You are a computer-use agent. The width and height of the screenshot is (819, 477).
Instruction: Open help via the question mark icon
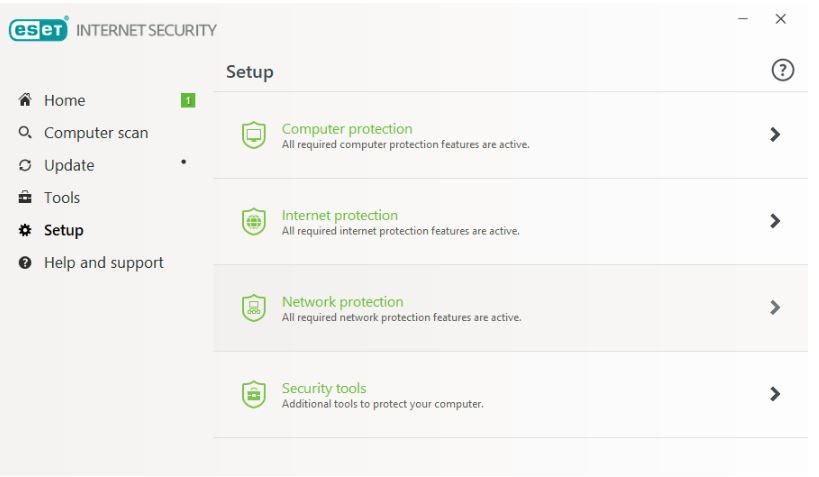click(782, 70)
